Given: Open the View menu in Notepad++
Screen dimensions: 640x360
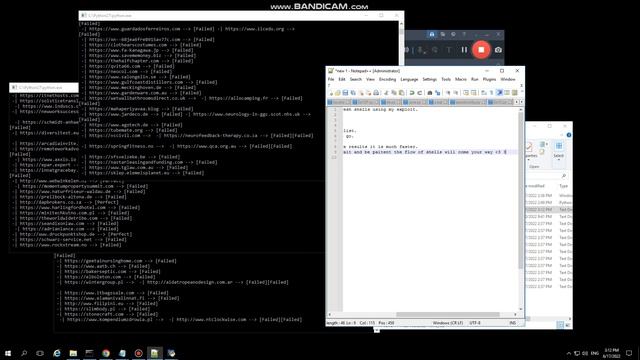Looking at the screenshot, I should (x=370, y=79).
